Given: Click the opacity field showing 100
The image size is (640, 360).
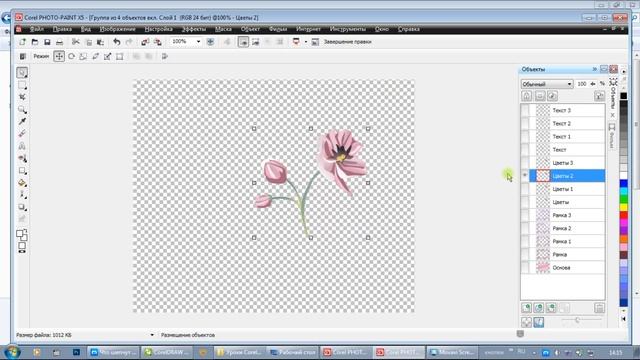Looking at the screenshot, I should [x=582, y=84].
